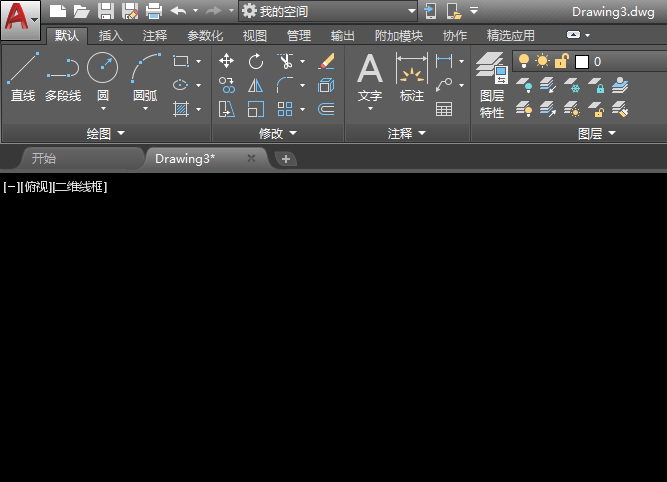The image size is (667, 482).
Task: Click the Table icon in 注释 panel
Action: (x=444, y=109)
